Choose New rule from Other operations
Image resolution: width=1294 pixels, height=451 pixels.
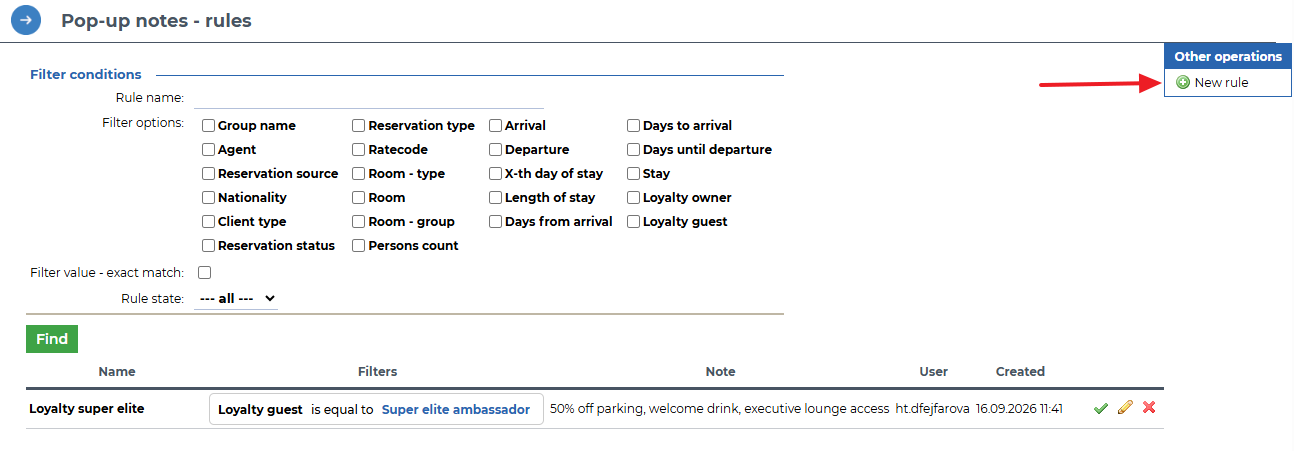(x=1221, y=83)
